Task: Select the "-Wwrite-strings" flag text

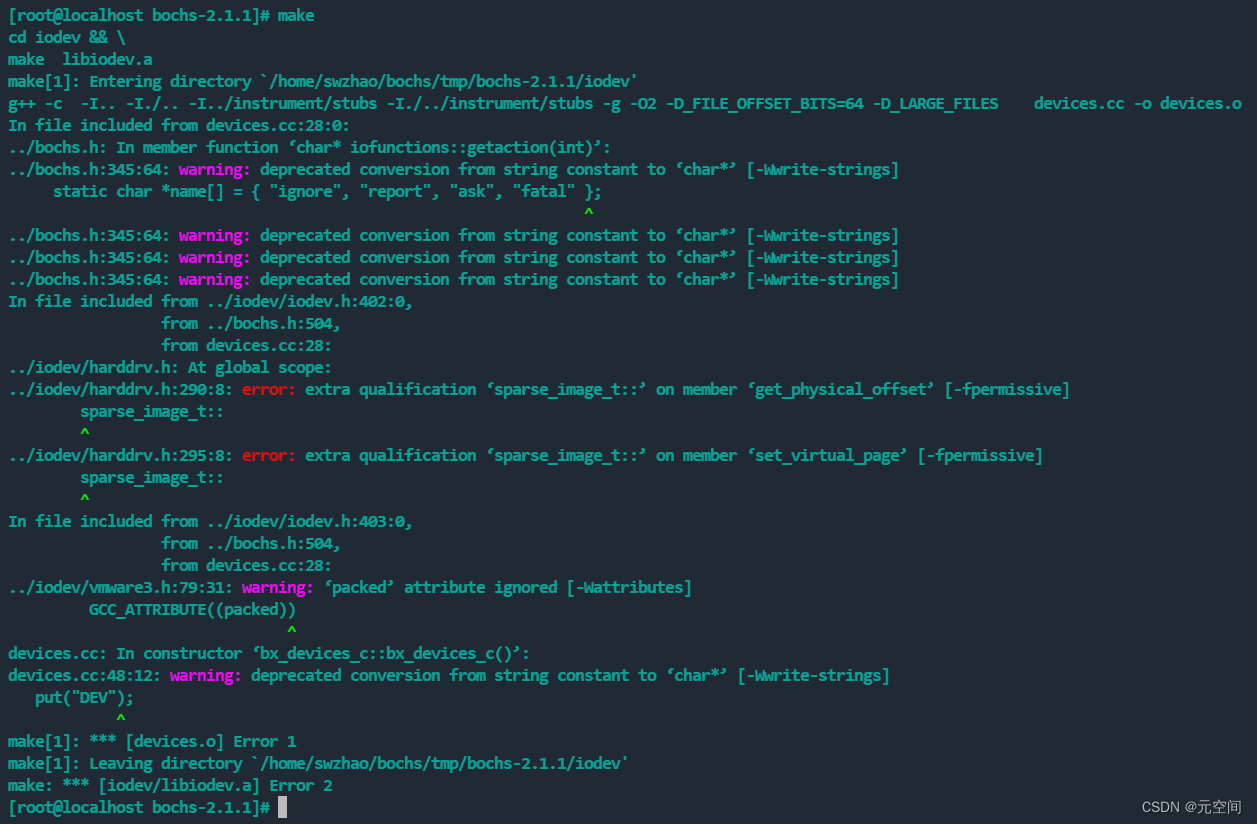Action: (x=821, y=169)
